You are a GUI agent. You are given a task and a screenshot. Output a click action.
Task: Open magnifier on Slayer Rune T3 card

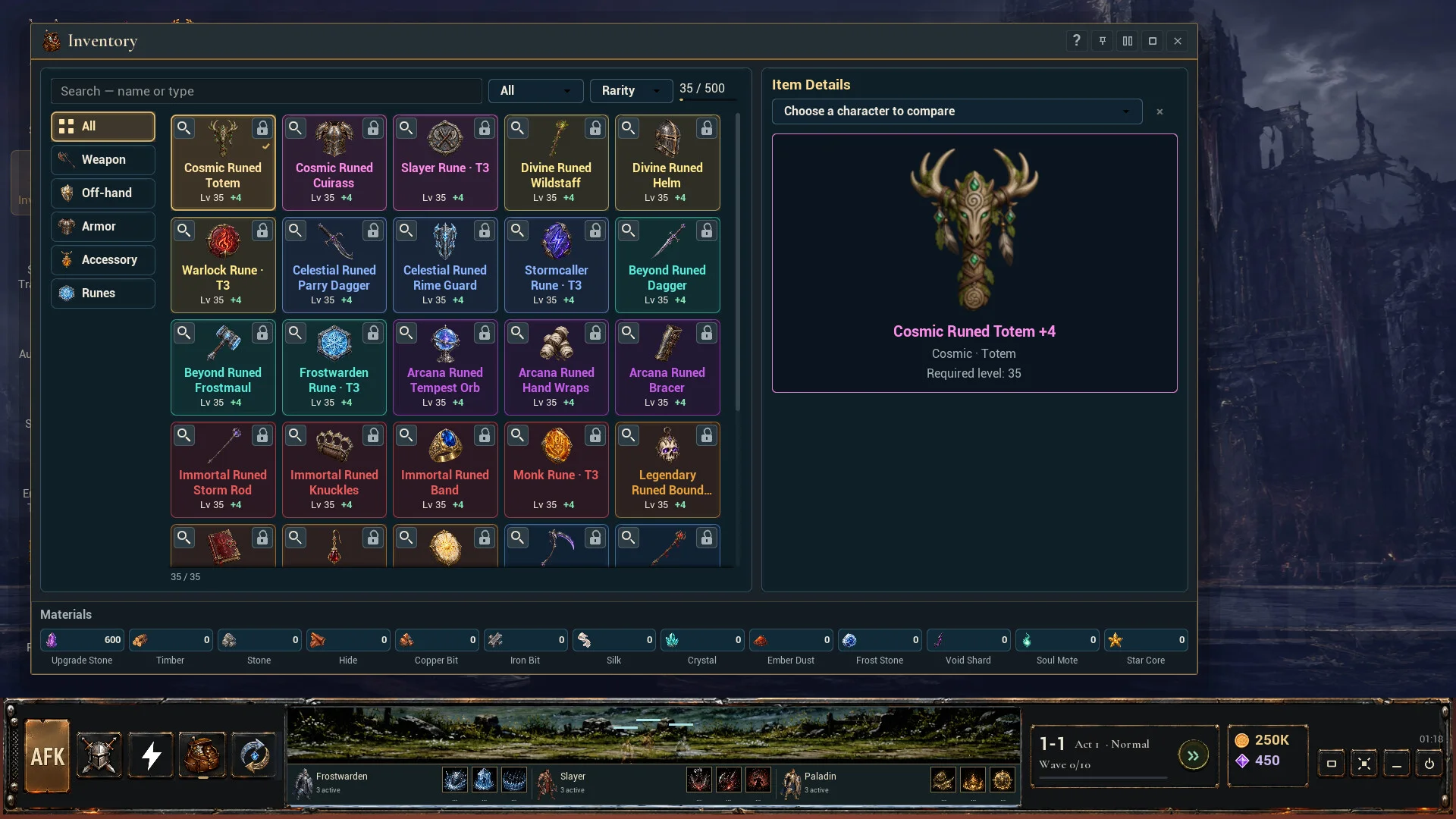coord(406,128)
